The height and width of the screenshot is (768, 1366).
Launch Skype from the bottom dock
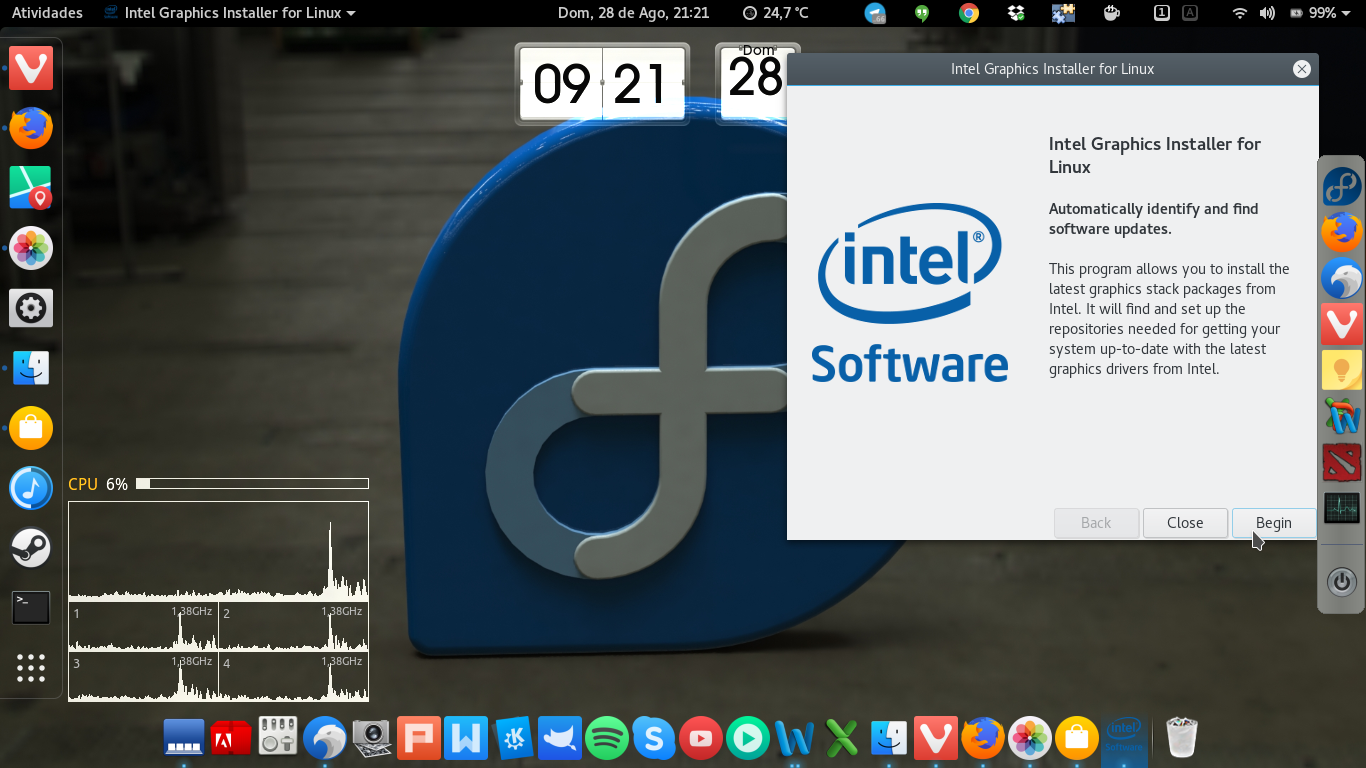pyautogui.click(x=654, y=738)
